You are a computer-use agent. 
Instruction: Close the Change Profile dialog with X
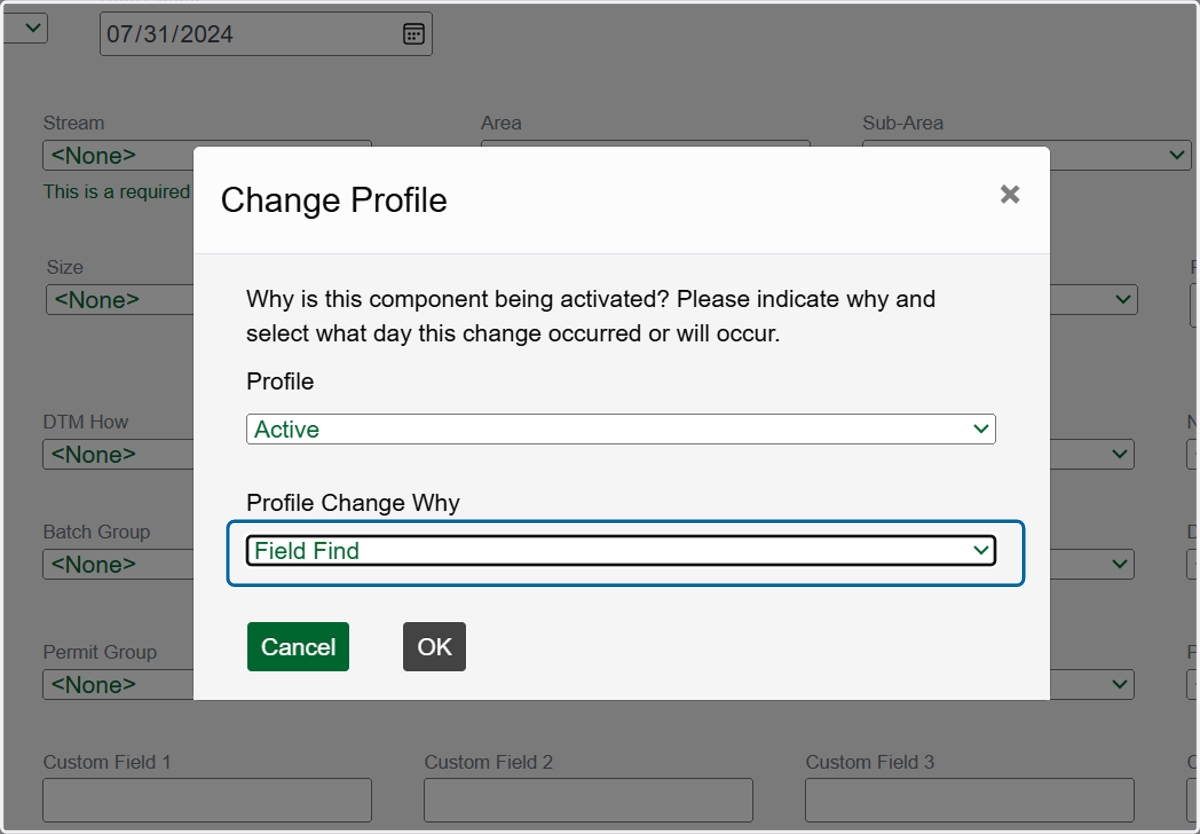point(1010,194)
